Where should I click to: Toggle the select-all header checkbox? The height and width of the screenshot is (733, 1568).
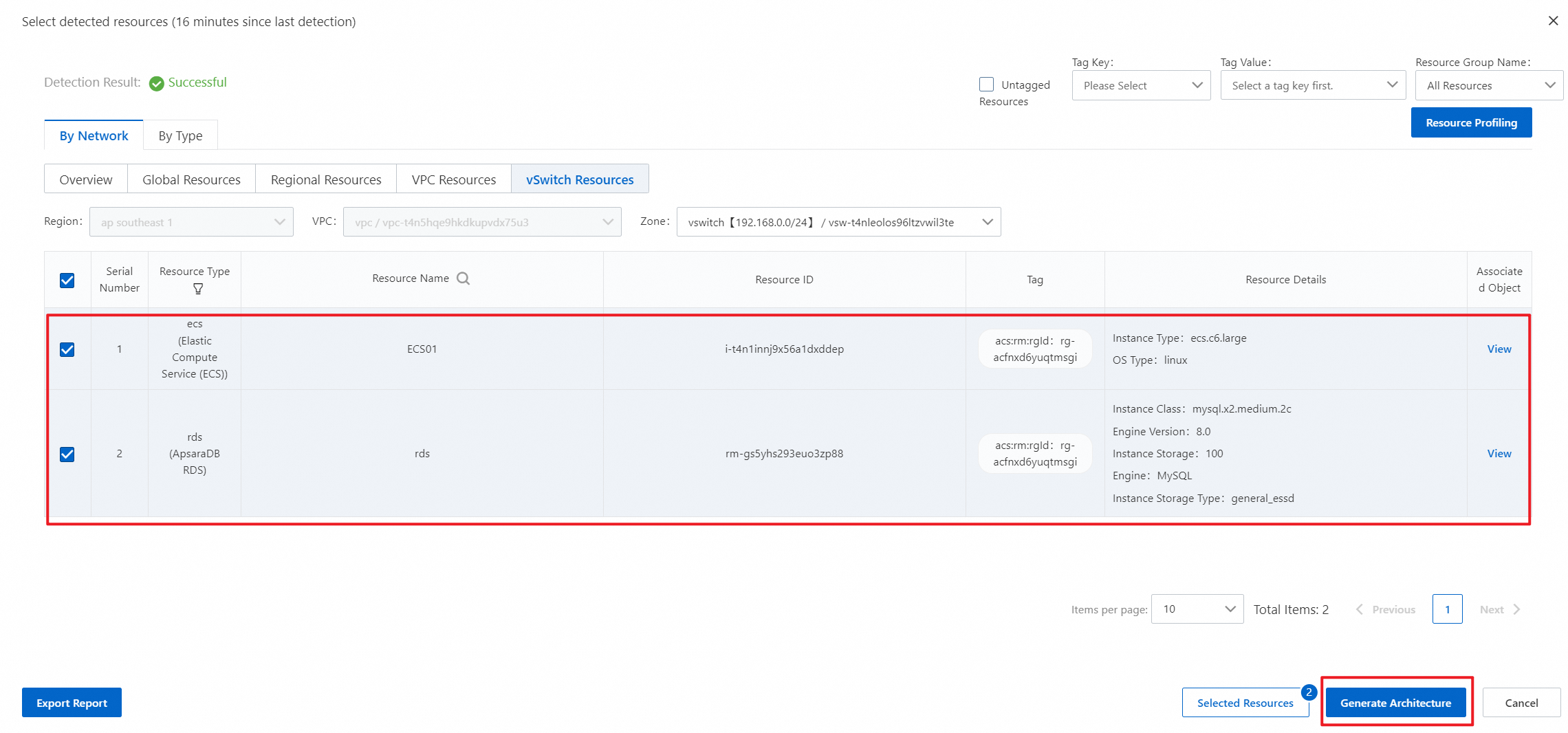[67, 280]
